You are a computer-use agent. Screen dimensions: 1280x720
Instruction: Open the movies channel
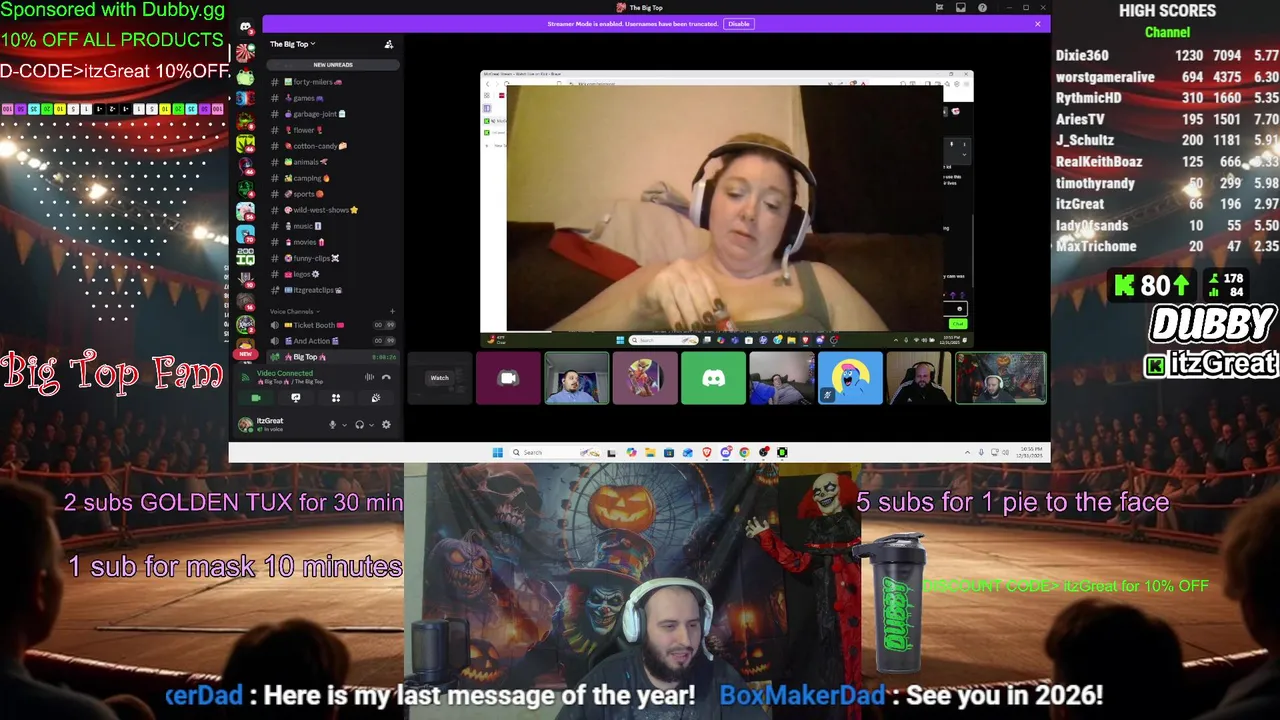tap(333, 242)
